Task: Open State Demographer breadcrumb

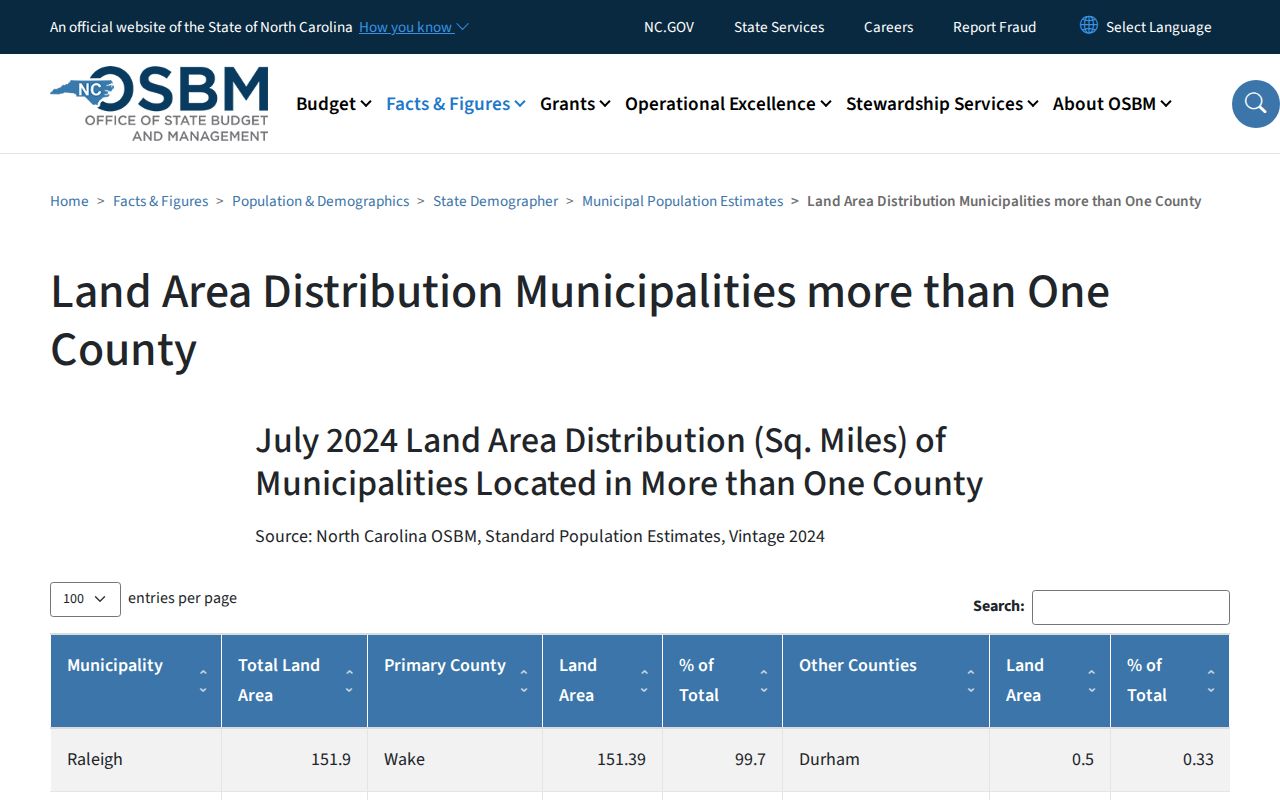Action: coord(496,201)
